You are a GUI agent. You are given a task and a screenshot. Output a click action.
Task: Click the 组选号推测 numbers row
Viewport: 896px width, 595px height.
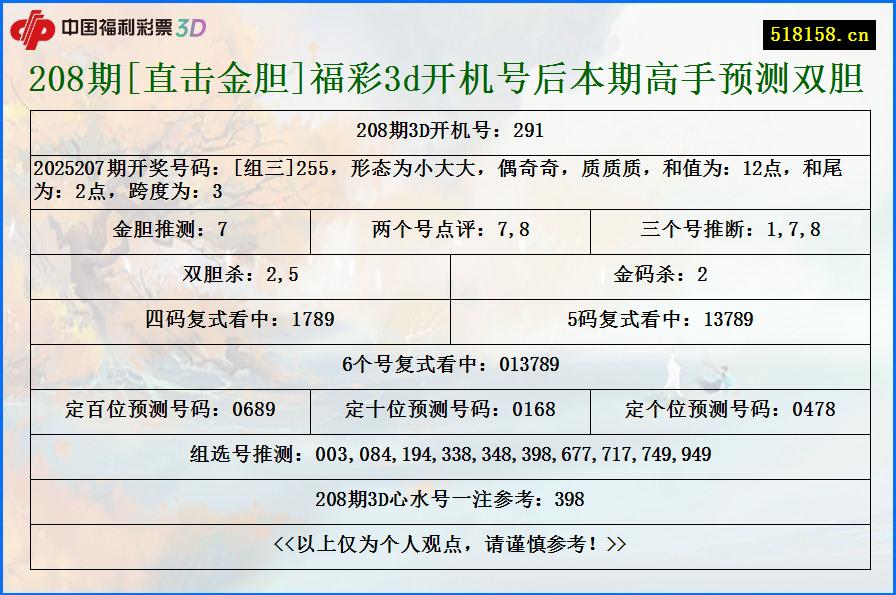[x=446, y=453]
